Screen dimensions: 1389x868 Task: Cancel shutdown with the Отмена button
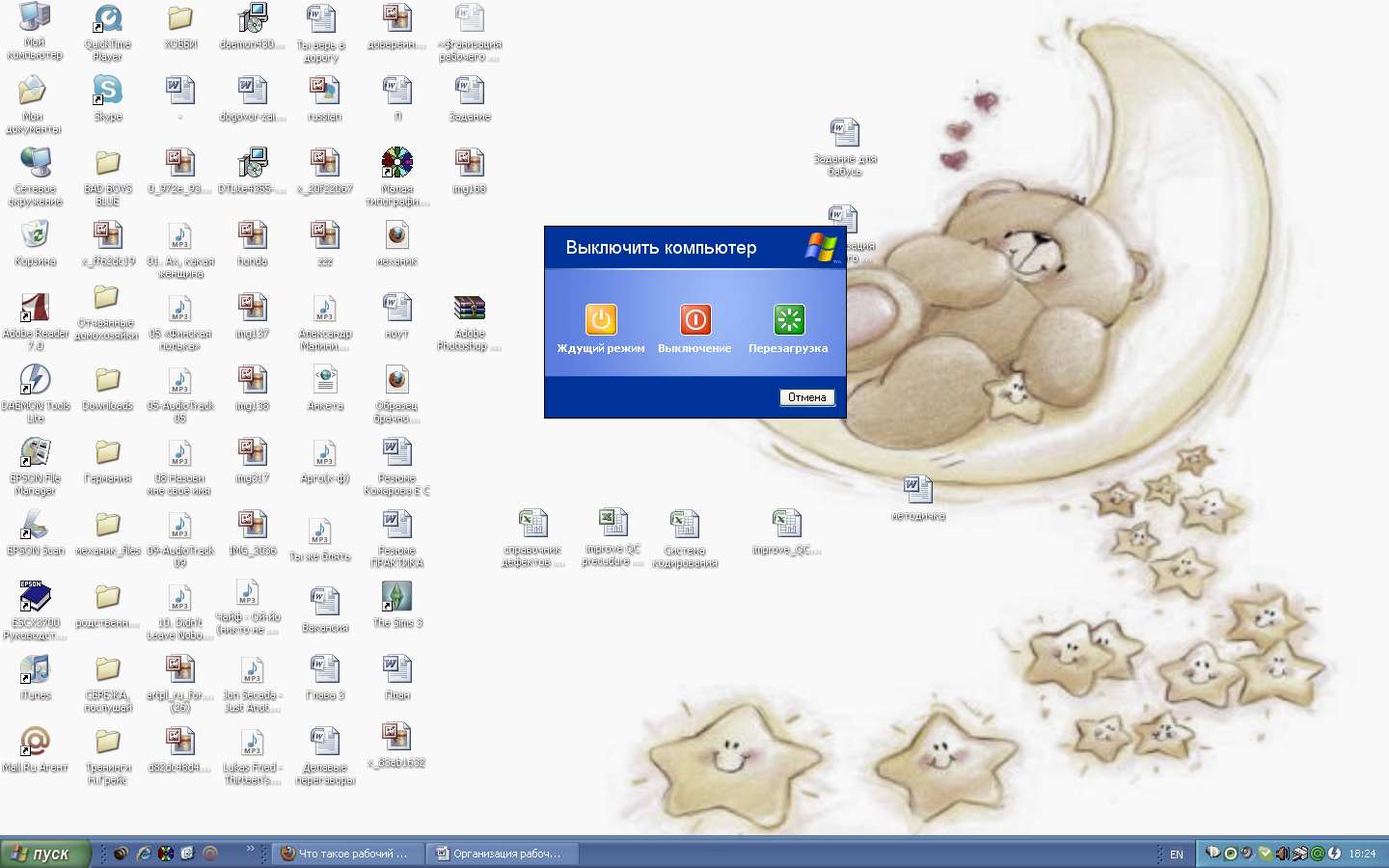pyautogui.click(x=806, y=397)
